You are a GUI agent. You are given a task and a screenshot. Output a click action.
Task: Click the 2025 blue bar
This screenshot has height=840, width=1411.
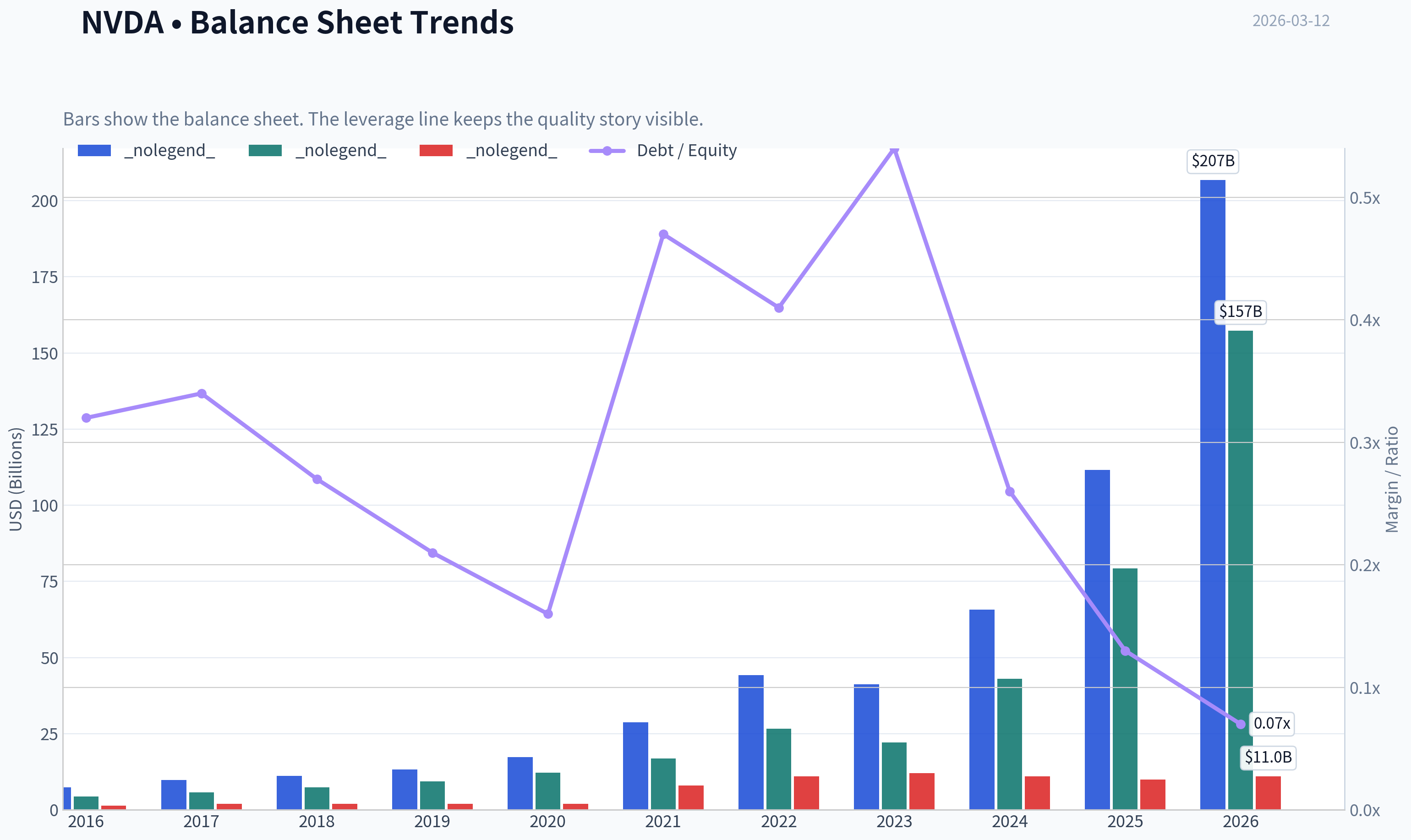tap(1098, 640)
